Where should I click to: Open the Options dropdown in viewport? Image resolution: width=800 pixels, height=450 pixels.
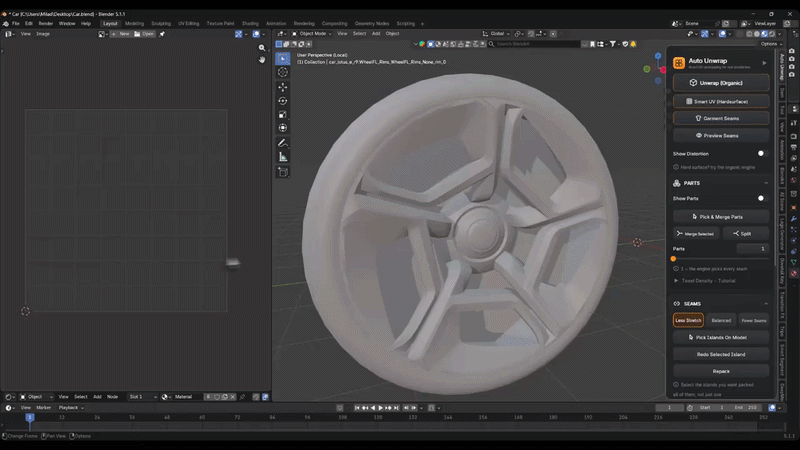pos(771,44)
